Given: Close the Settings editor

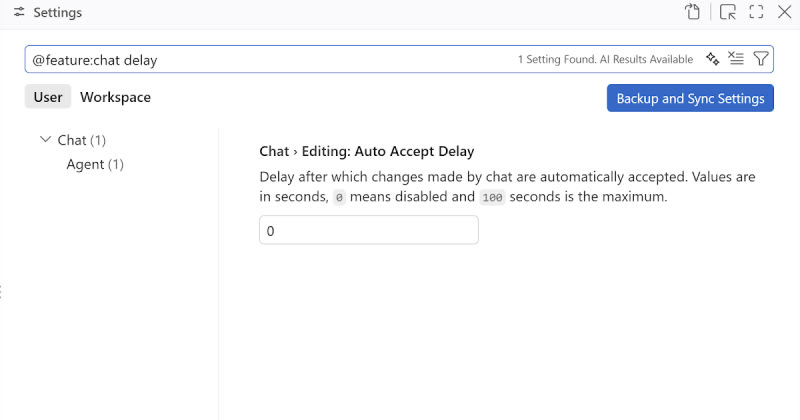Looking at the screenshot, I should 784,12.
